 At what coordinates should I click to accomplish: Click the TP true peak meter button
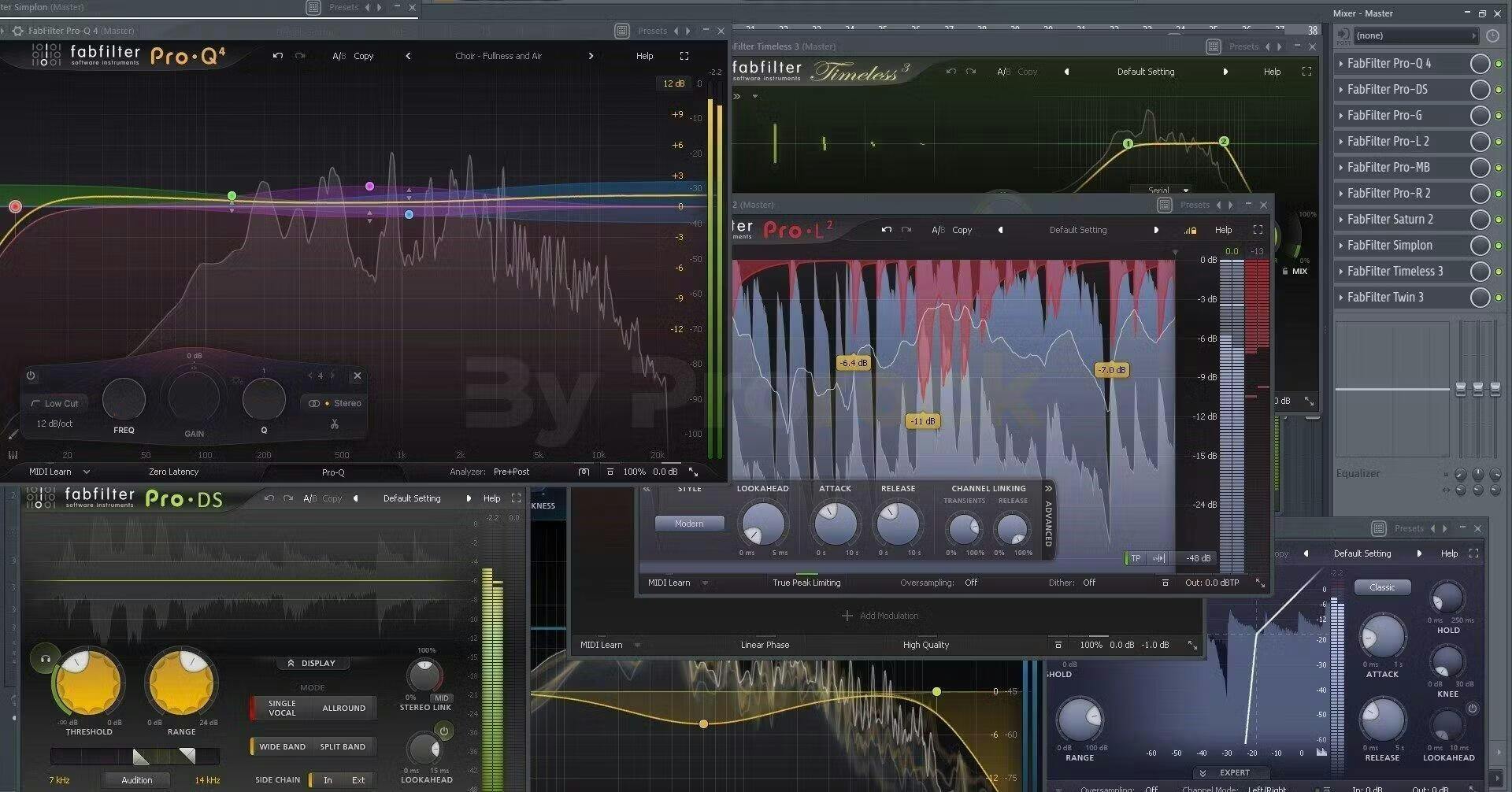(1135, 558)
